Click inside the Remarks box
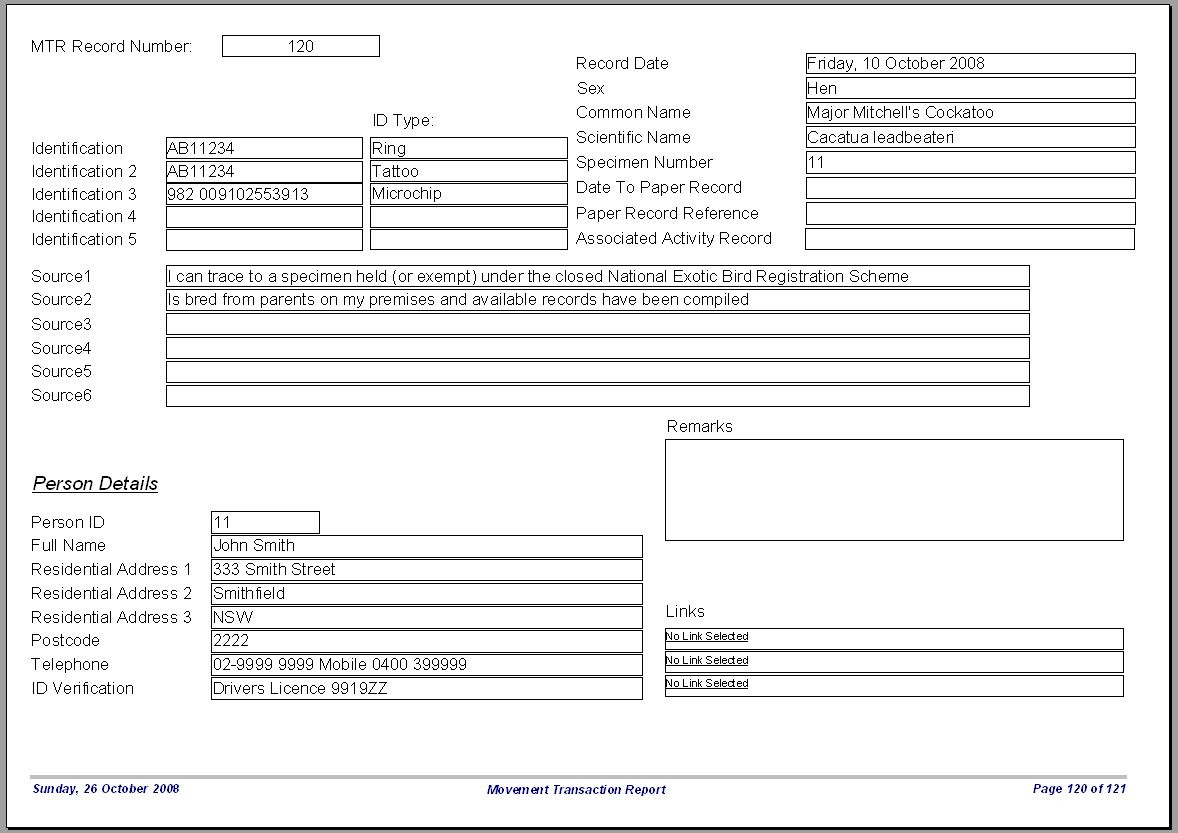The height and width of the screenshot is (833, 1178). (x=894, y=490)
